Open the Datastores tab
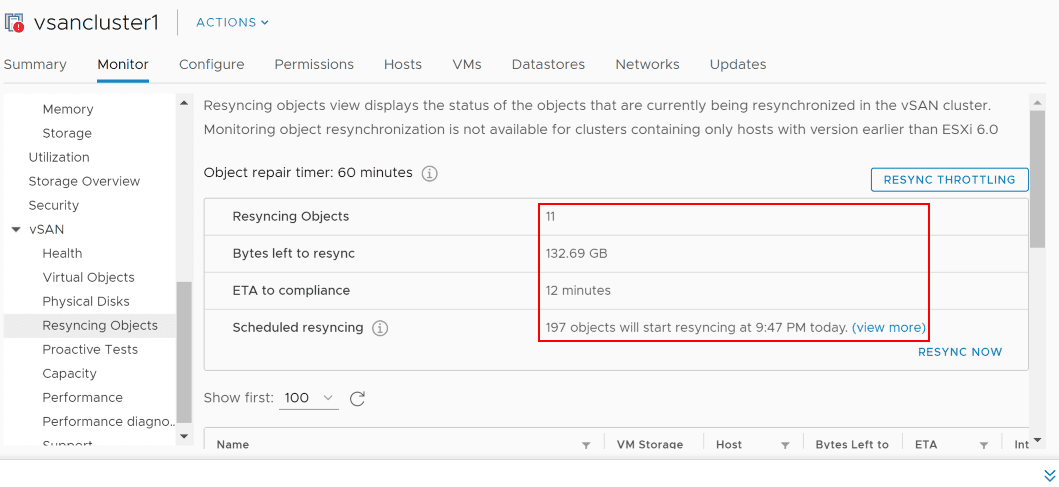 tap(548, 64)
